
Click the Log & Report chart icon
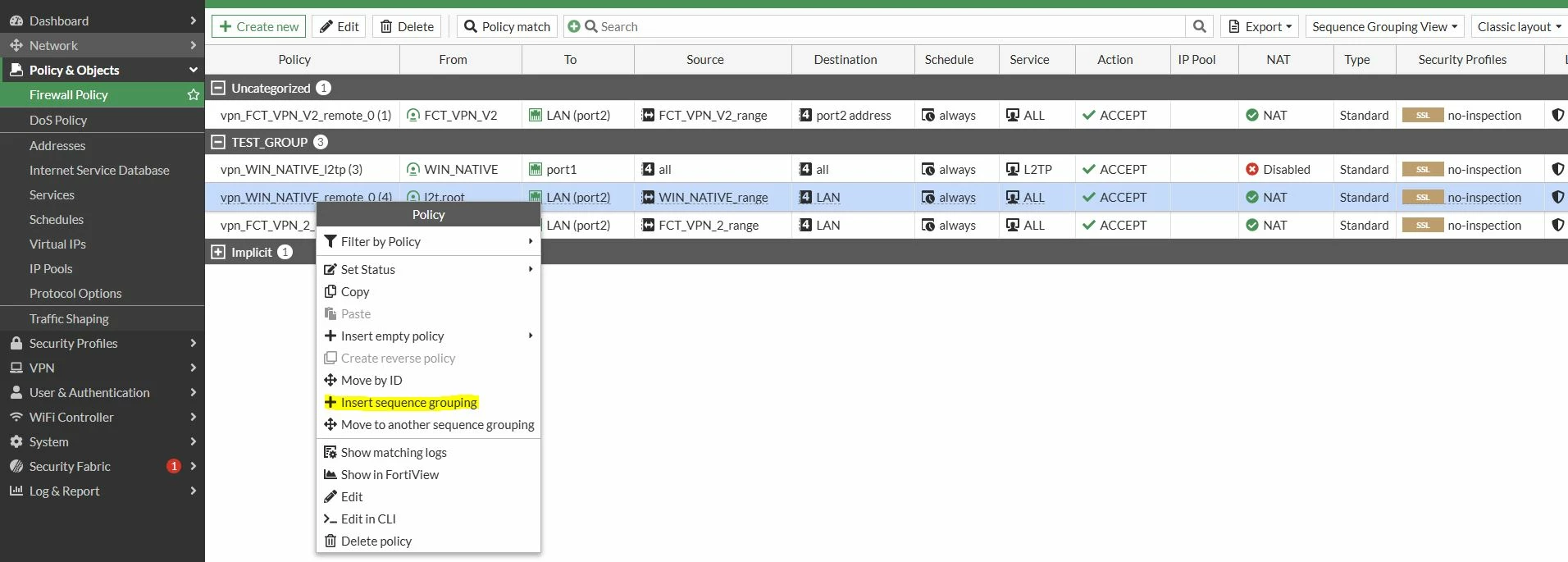click(x=16, y=491)
